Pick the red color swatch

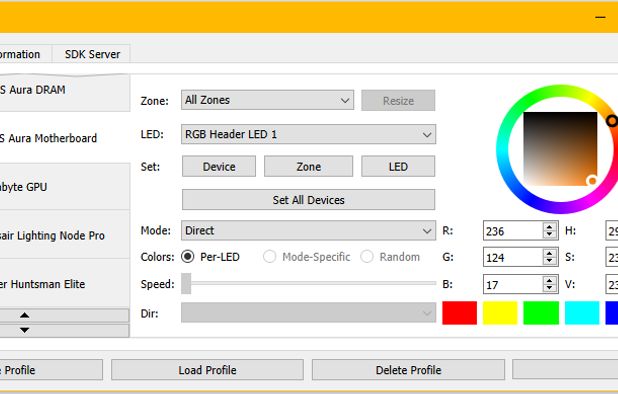click(460, 313)
